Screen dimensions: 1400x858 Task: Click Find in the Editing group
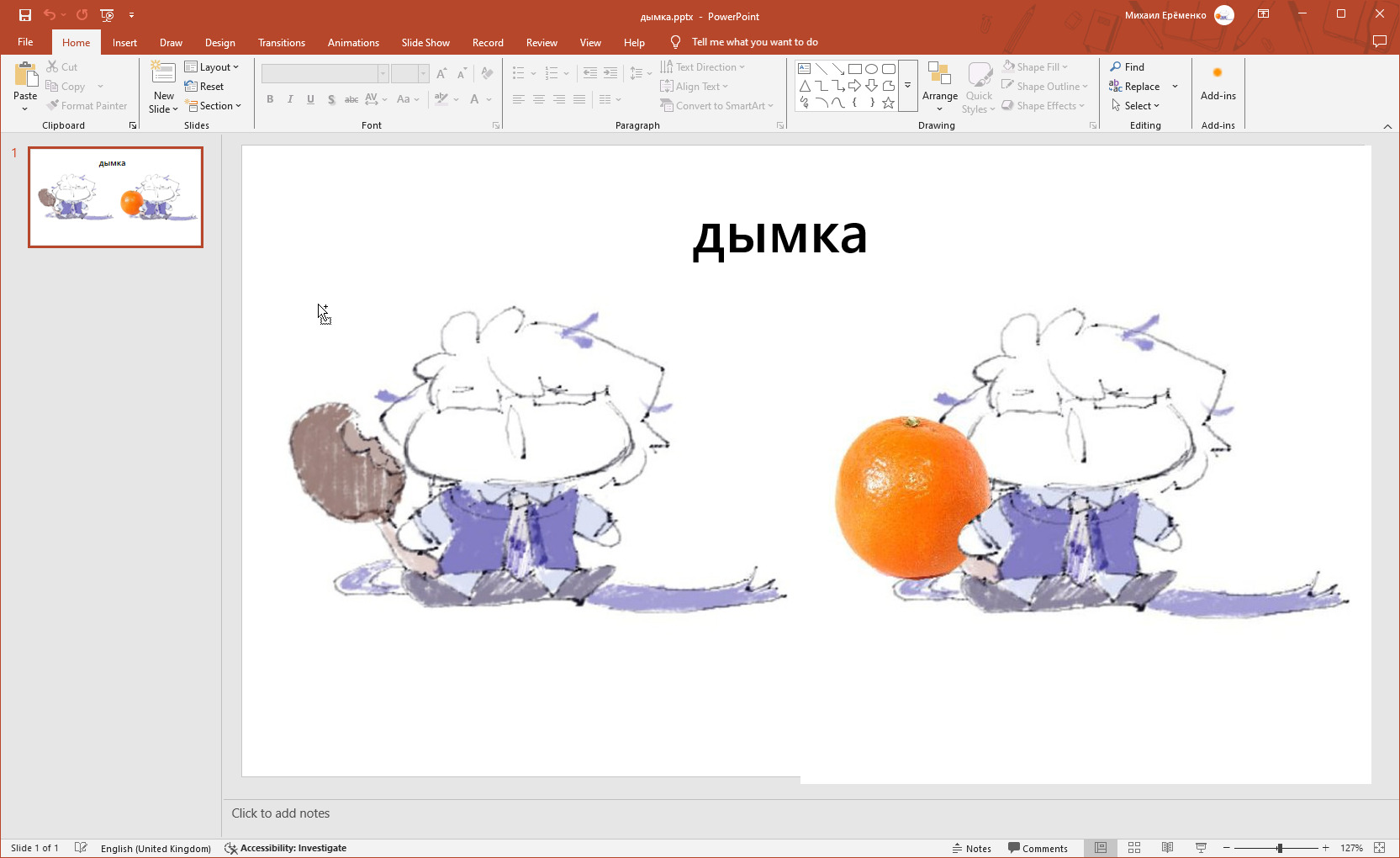[1127, 67]
